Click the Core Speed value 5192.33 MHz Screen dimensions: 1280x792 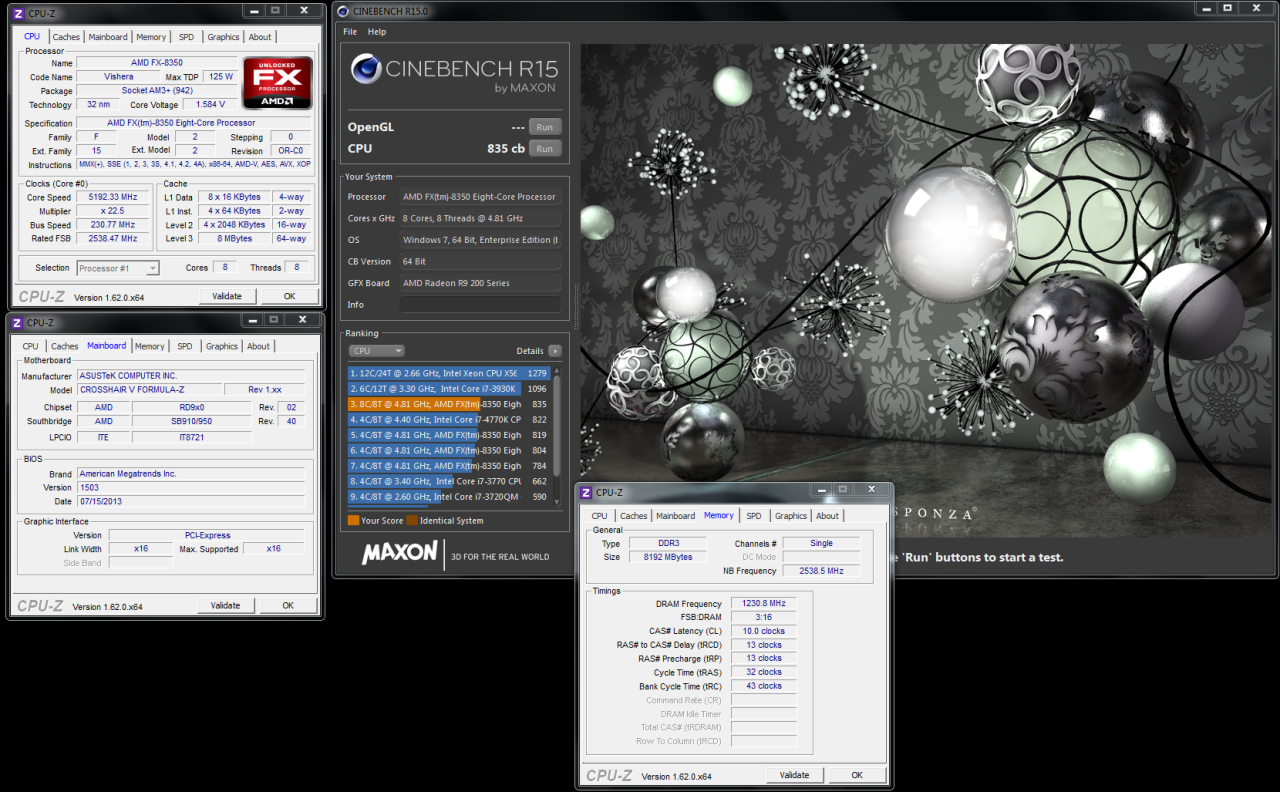[114, 198]
